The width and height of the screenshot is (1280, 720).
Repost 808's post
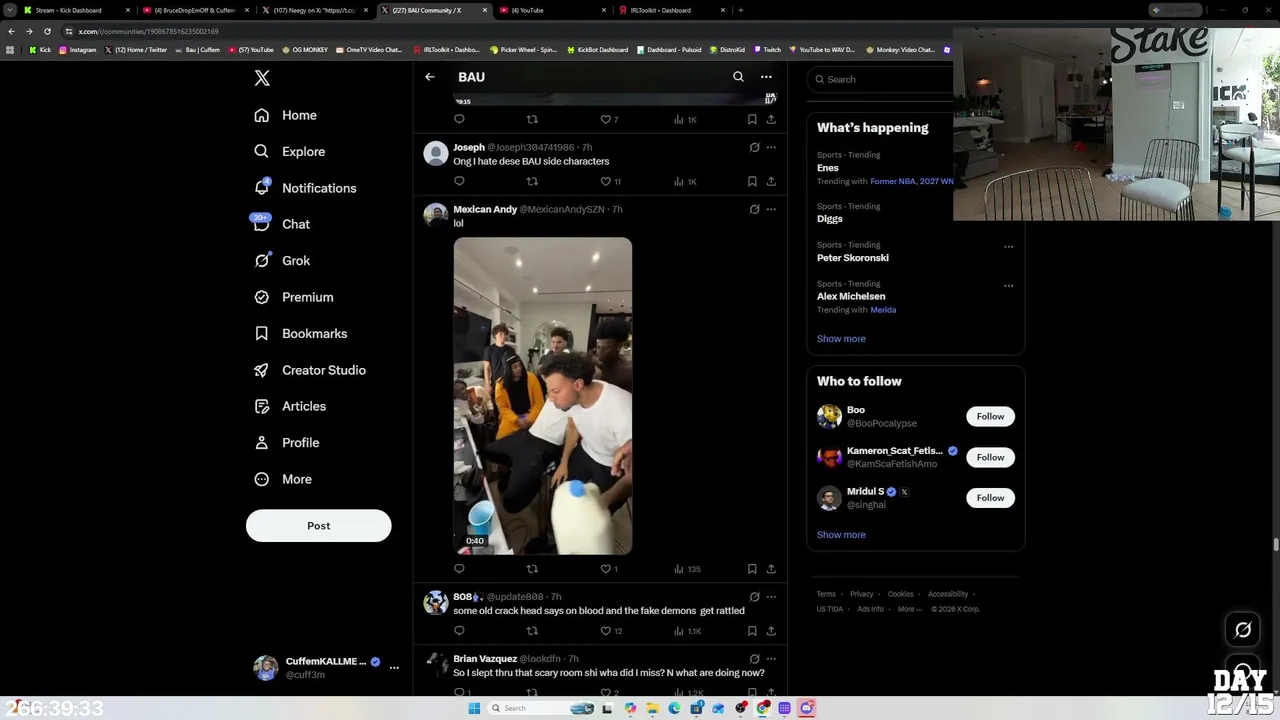pos(532,631)
